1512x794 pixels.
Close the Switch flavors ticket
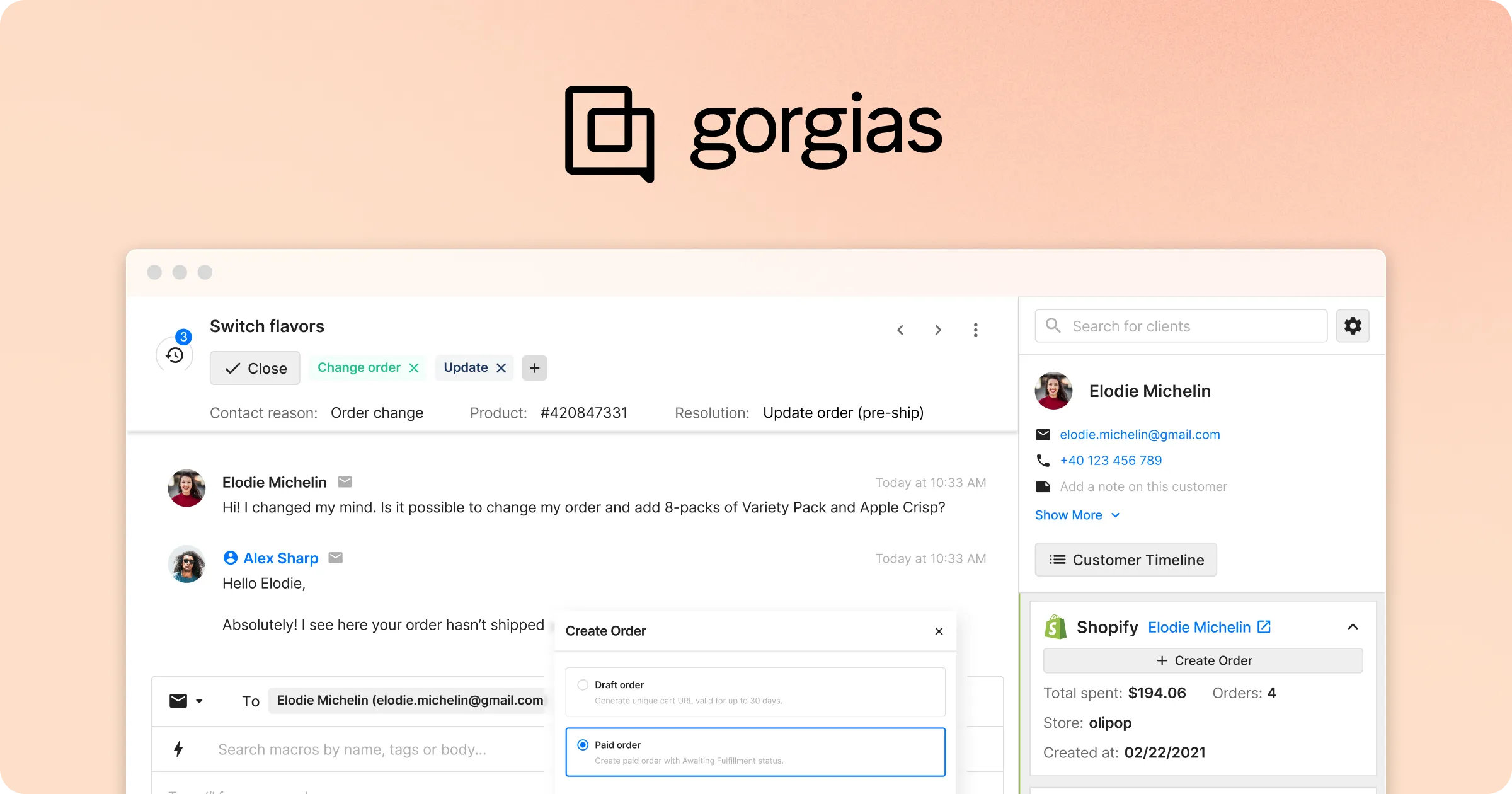(255, 368)
